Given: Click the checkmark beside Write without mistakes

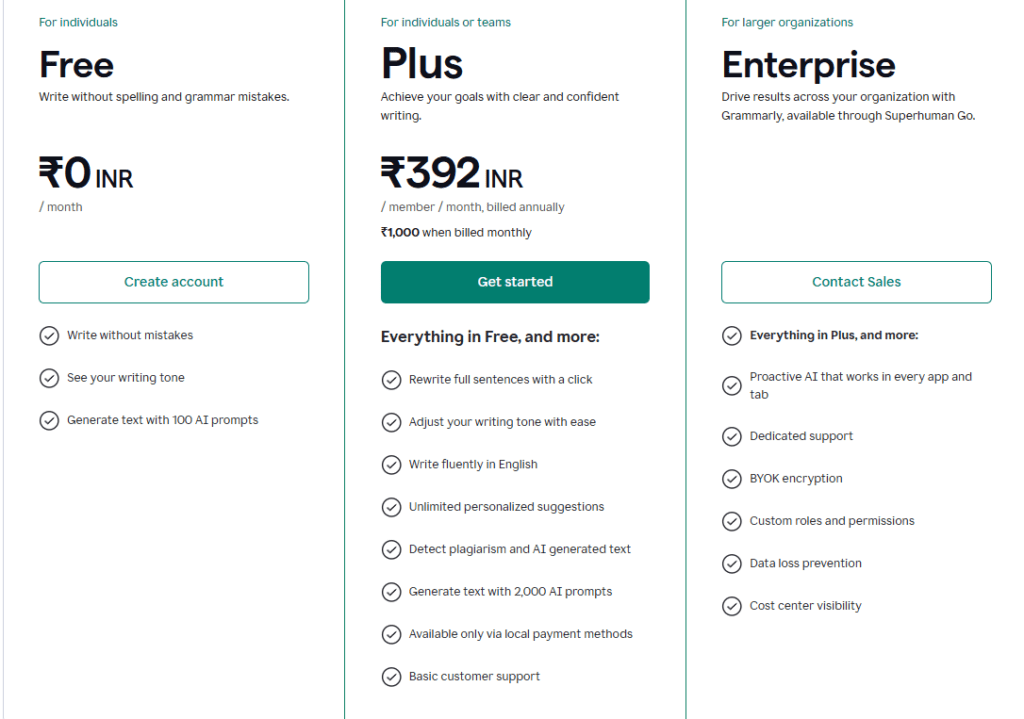Looking at the screenshot, I should [50, 335].
